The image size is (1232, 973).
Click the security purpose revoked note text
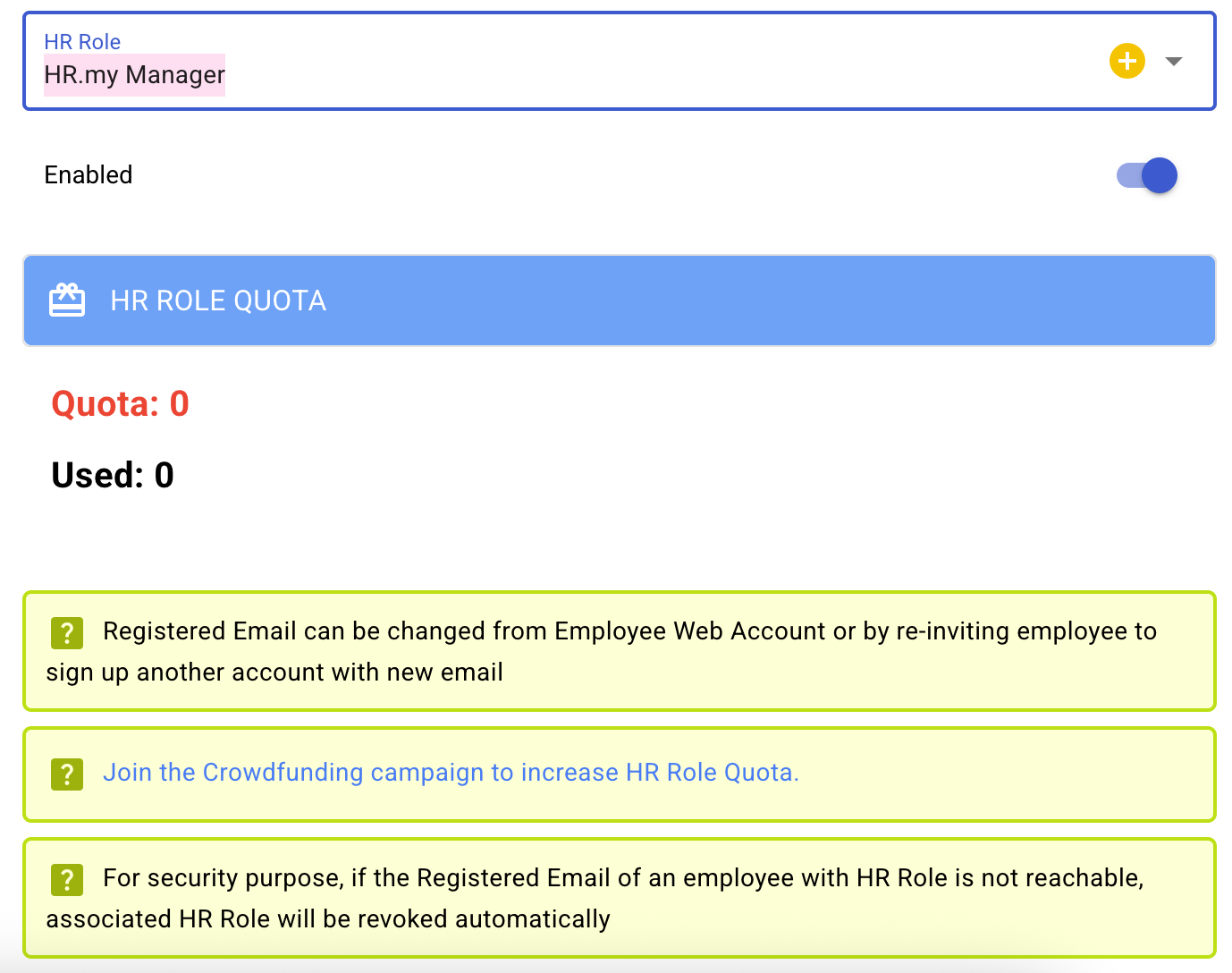[623, 878]
